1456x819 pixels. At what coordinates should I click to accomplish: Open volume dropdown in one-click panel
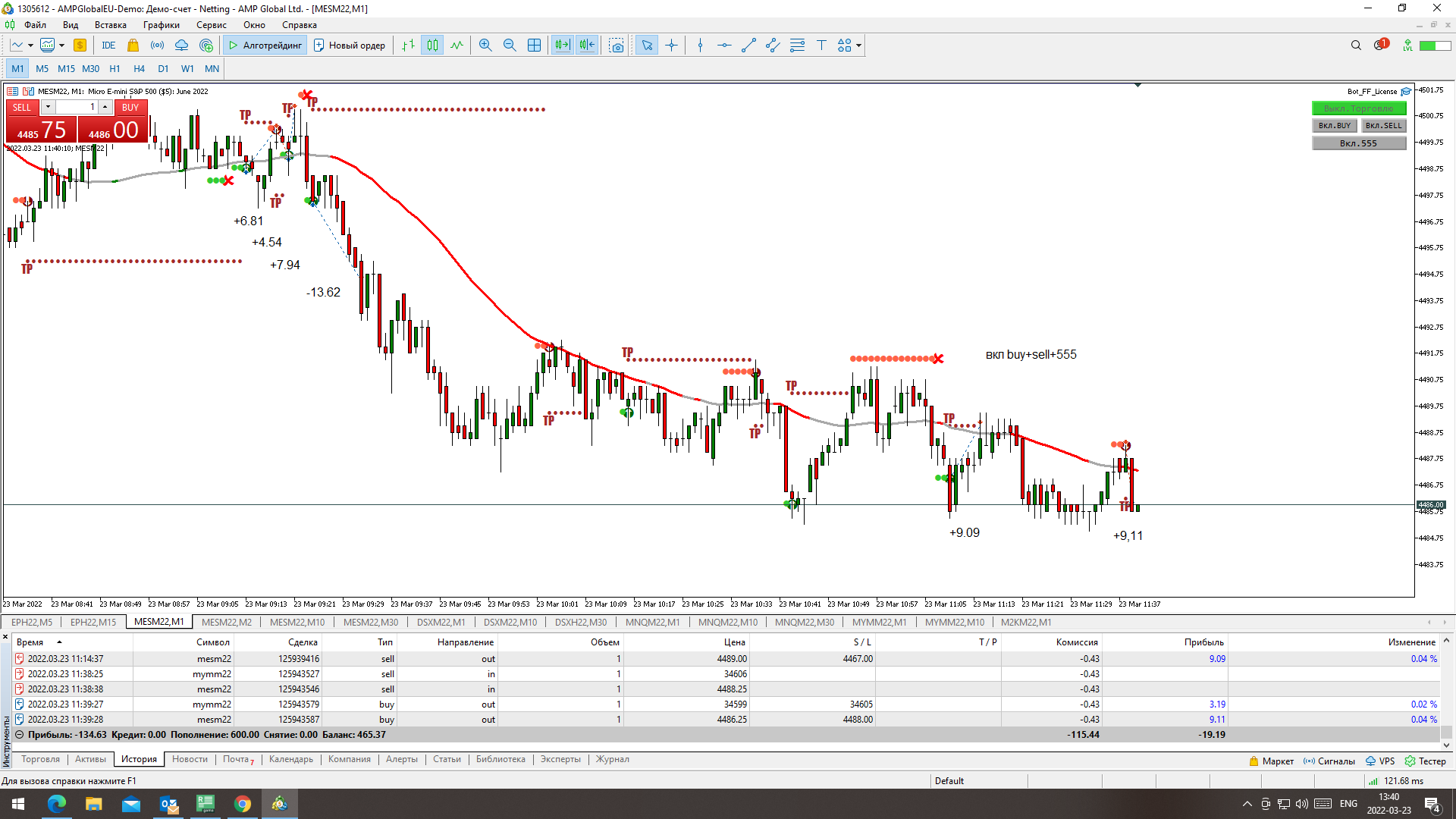pos(48,107)
